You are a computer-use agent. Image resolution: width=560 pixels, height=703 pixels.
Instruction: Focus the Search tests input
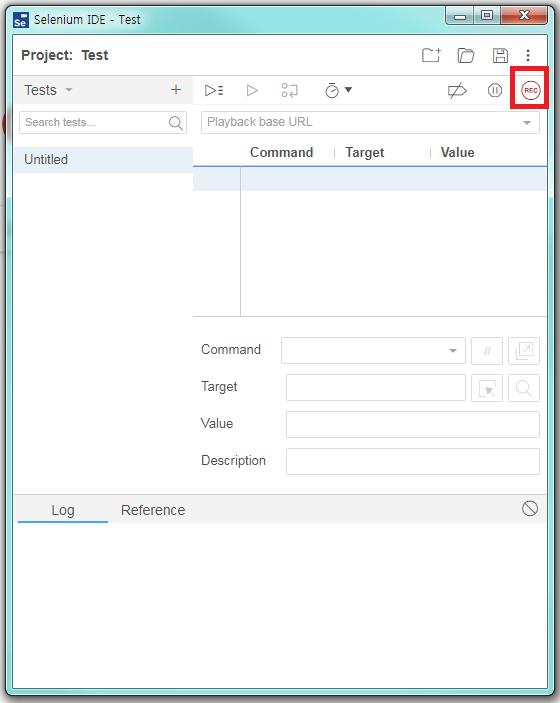click(x=103, y=122)
